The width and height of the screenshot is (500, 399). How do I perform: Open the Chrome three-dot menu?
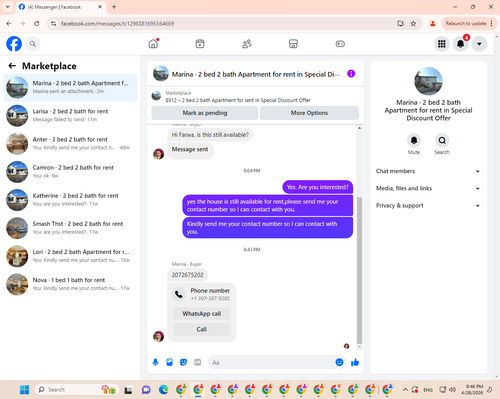click(492, 23)
